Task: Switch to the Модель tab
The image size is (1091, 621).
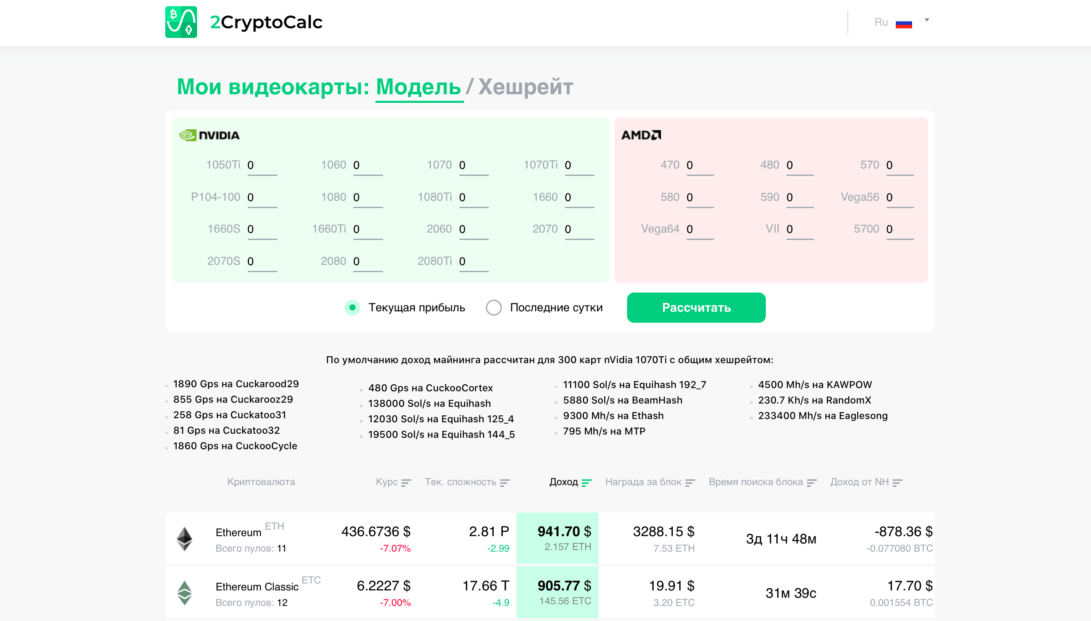Action: pyautogui.click(x=419, y=87)
